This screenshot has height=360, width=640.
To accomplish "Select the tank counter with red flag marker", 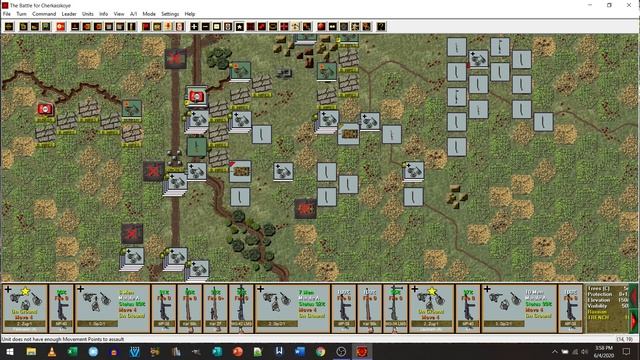I will click(240, 171).
